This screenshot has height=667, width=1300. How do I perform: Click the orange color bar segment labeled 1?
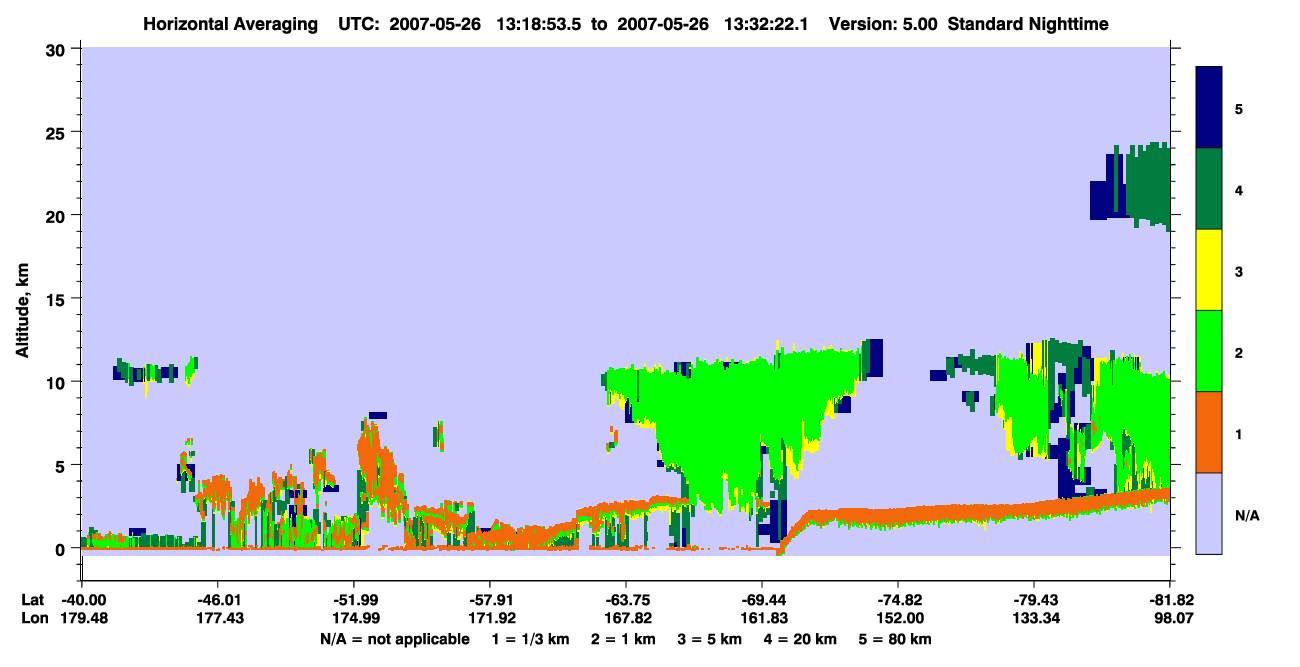click(1209, 432)
